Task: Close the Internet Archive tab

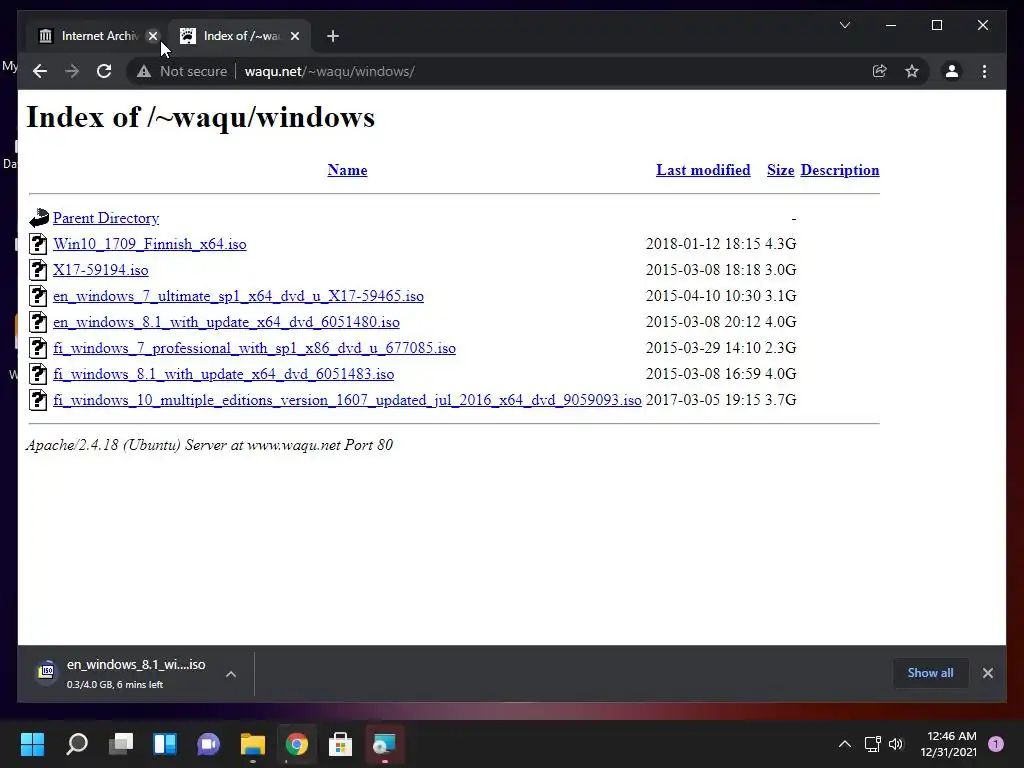Action: coord(153,36)
